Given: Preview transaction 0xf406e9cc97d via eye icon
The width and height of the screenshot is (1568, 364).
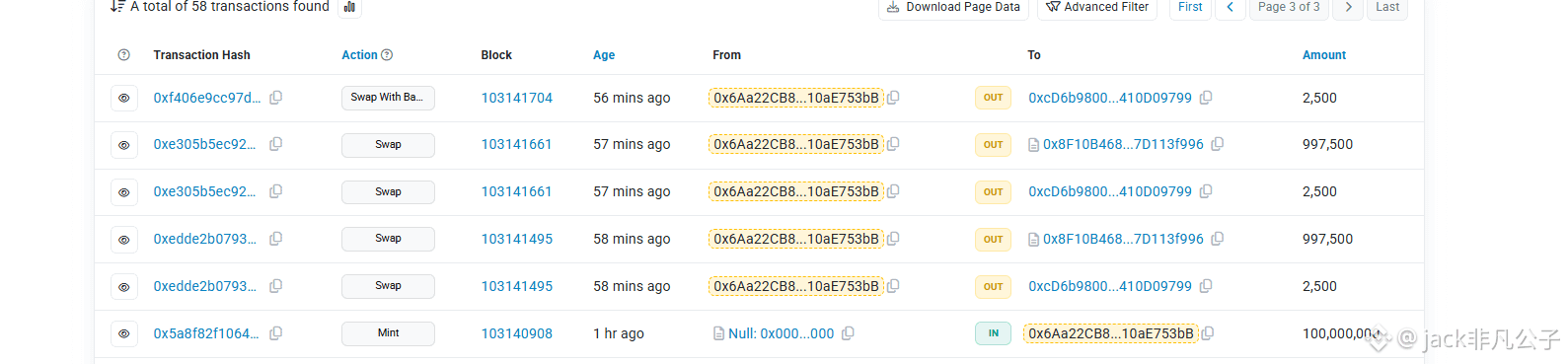Looking at the screenshot, I should click(123, 98).
